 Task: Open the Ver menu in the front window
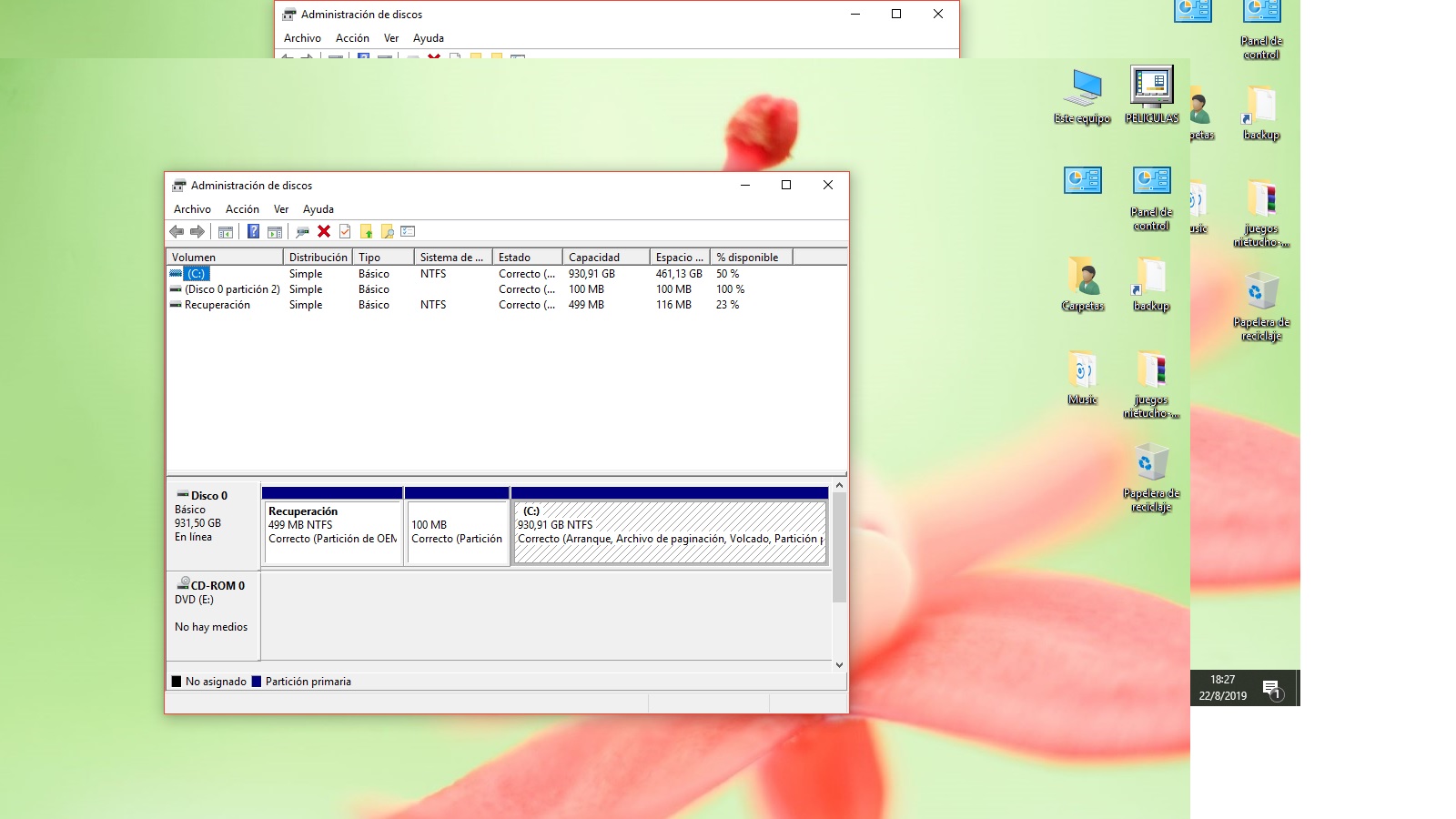(x=281, y=209)
